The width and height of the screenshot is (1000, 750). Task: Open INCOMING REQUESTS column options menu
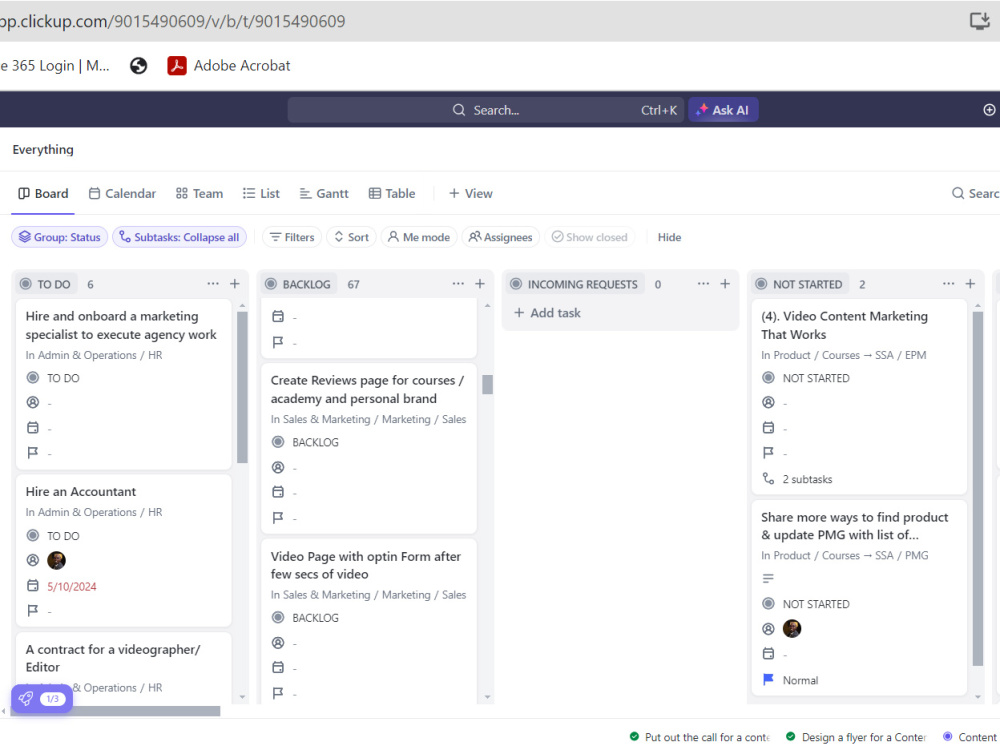click(x=703, y=284)
